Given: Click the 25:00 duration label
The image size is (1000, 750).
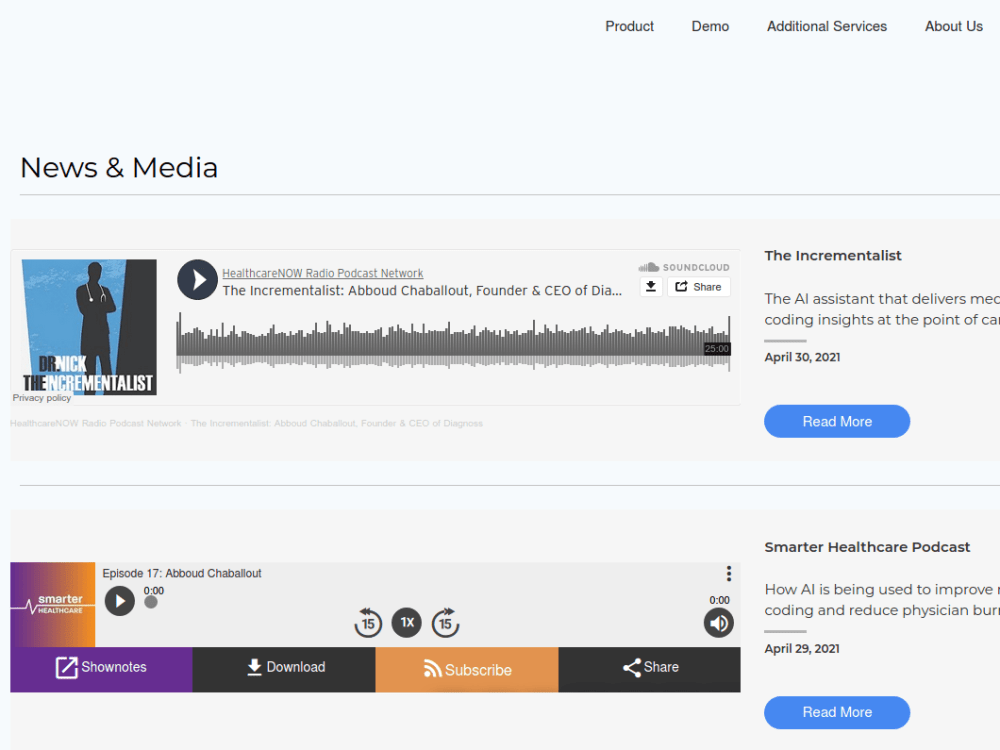Looking at the screenshot, I should click(x=717, y=349).
